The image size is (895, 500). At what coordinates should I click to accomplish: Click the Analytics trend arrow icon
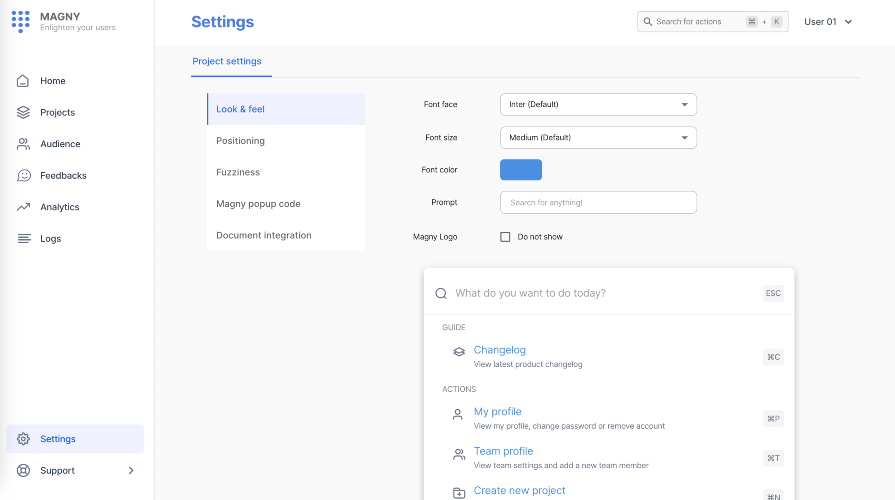pos(23,207)
